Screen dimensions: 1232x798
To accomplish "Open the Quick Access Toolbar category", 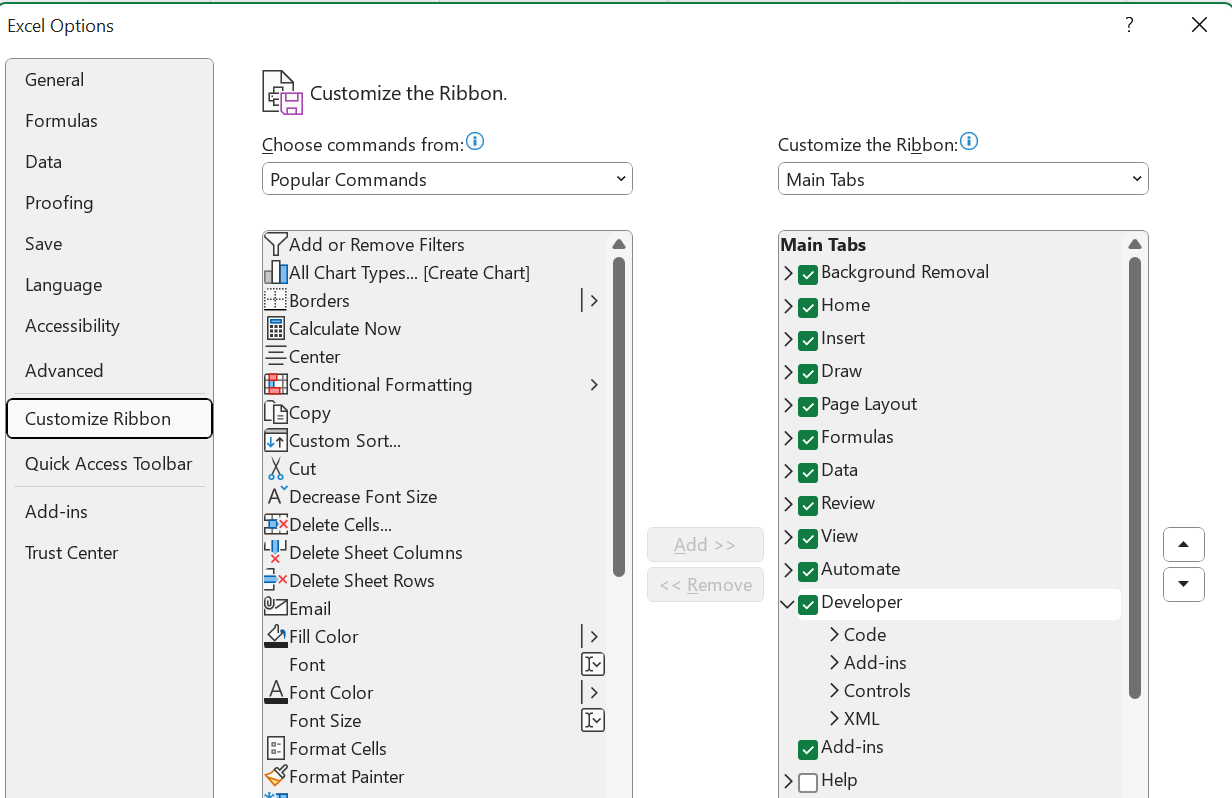I will coord(109,464).
